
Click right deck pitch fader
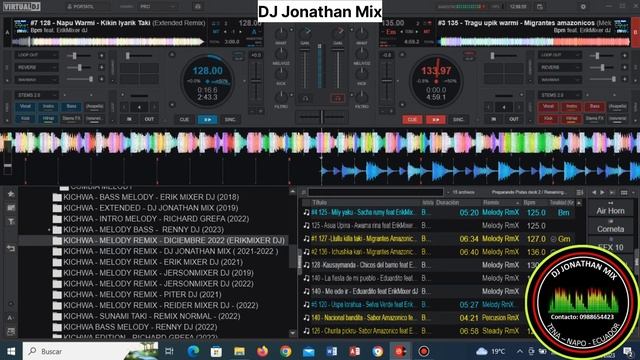(x=387, y=82)
